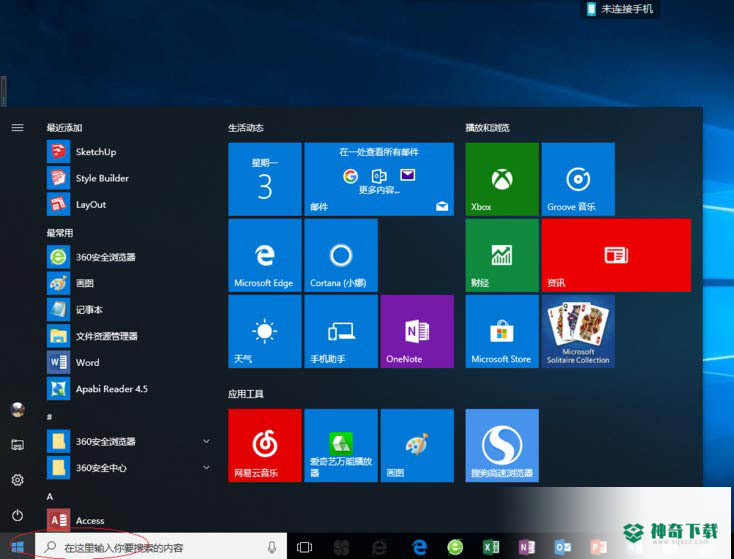Screen dimensions: 734x559
Task: Expand the 360安全中心 folder chevron
Action: (206, 467)
